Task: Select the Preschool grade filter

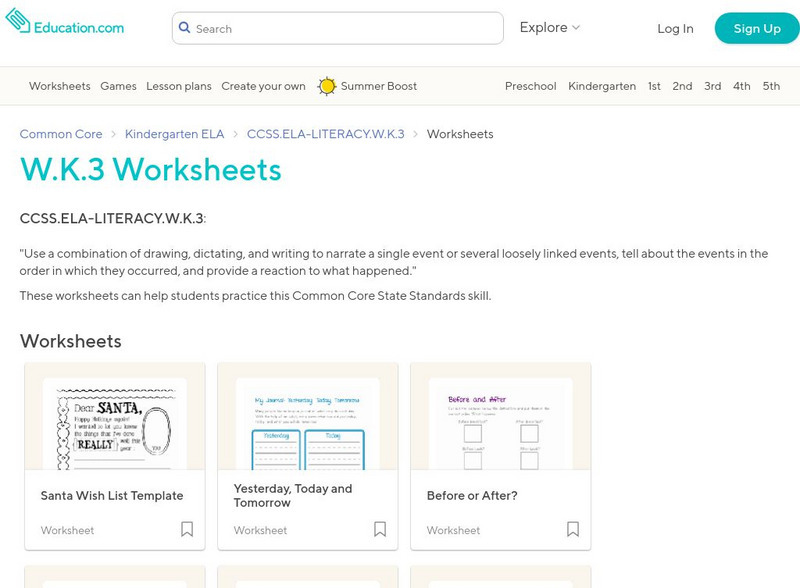Action: coord(531,86)
